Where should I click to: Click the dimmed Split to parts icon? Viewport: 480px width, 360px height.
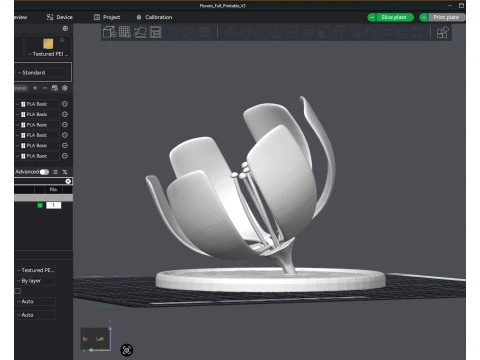189,32
